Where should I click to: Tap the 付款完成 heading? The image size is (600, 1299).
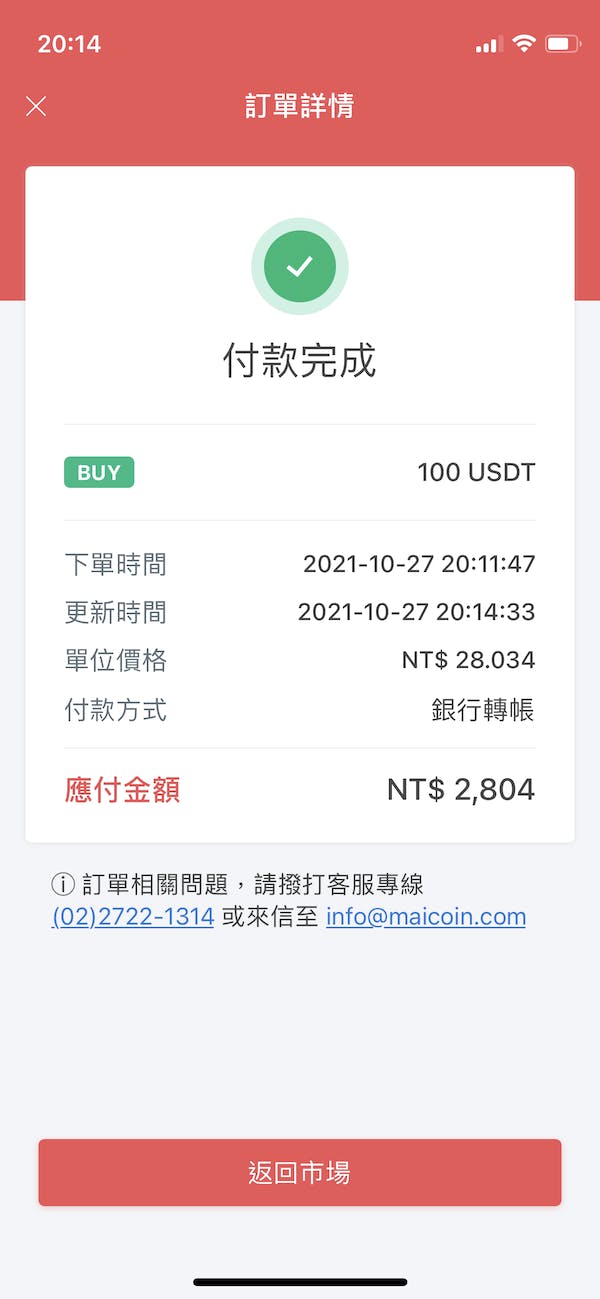point(300,361)
